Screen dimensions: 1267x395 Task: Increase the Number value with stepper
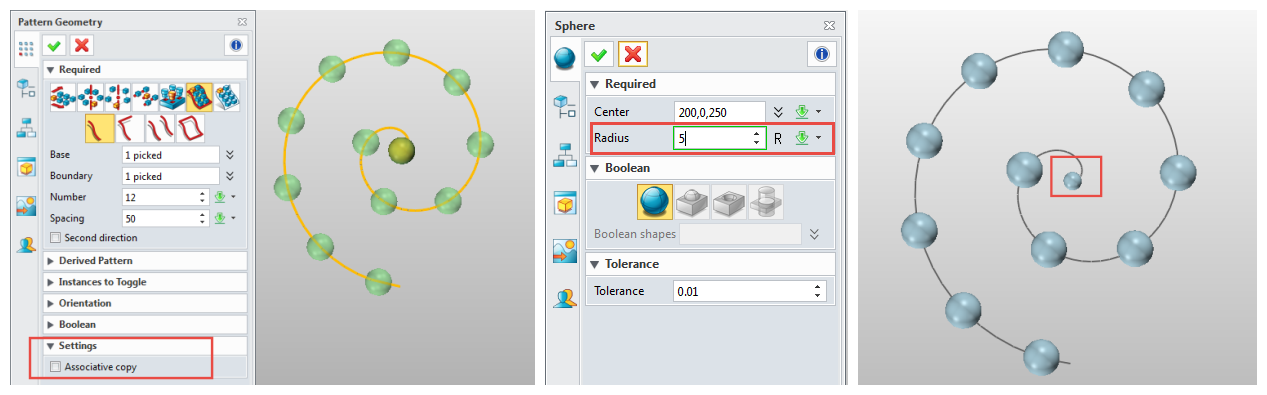203,194
